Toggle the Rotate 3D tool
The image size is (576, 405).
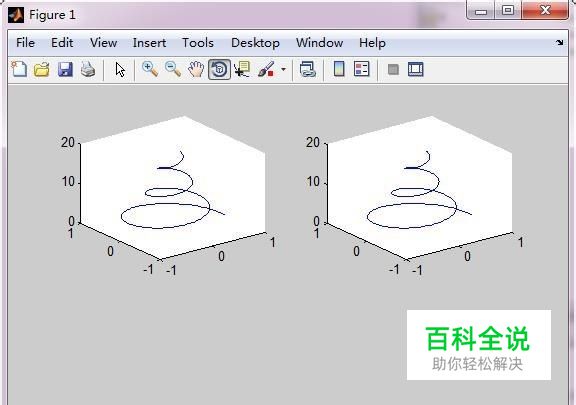point(219,69)
